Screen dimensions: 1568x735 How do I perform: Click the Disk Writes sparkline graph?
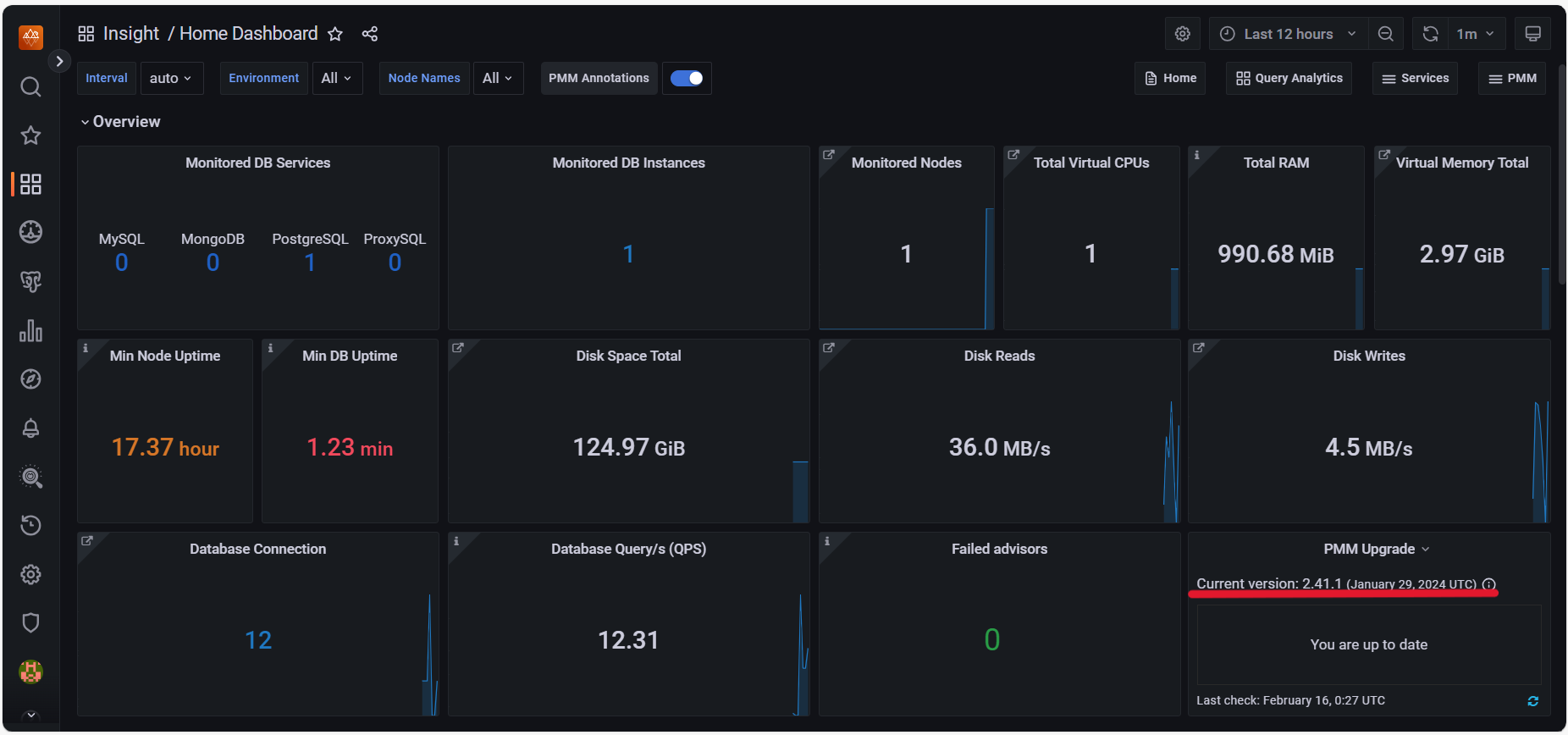[1541, 461]
